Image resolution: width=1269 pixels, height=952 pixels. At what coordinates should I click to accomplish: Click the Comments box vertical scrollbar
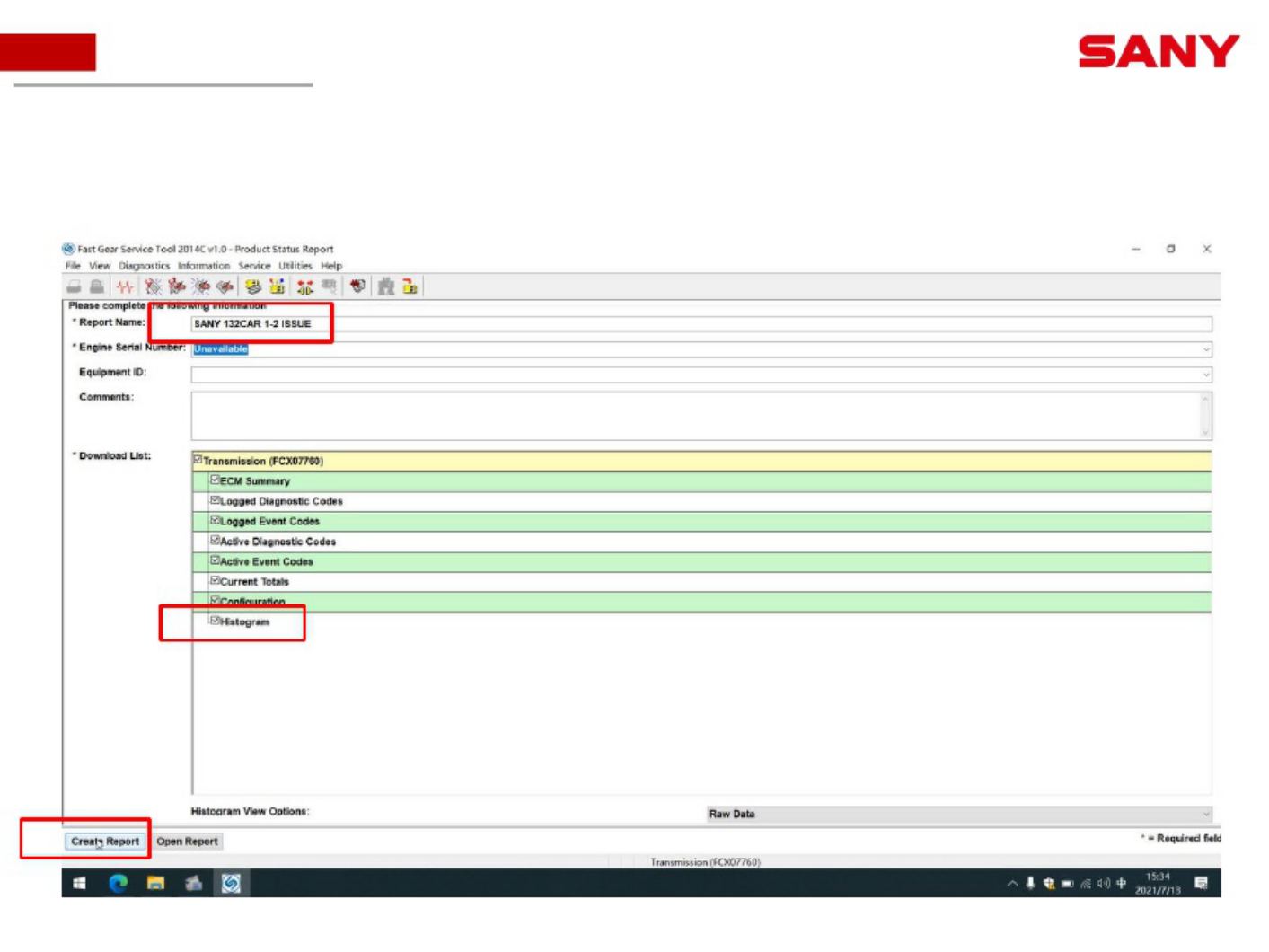1205,416
